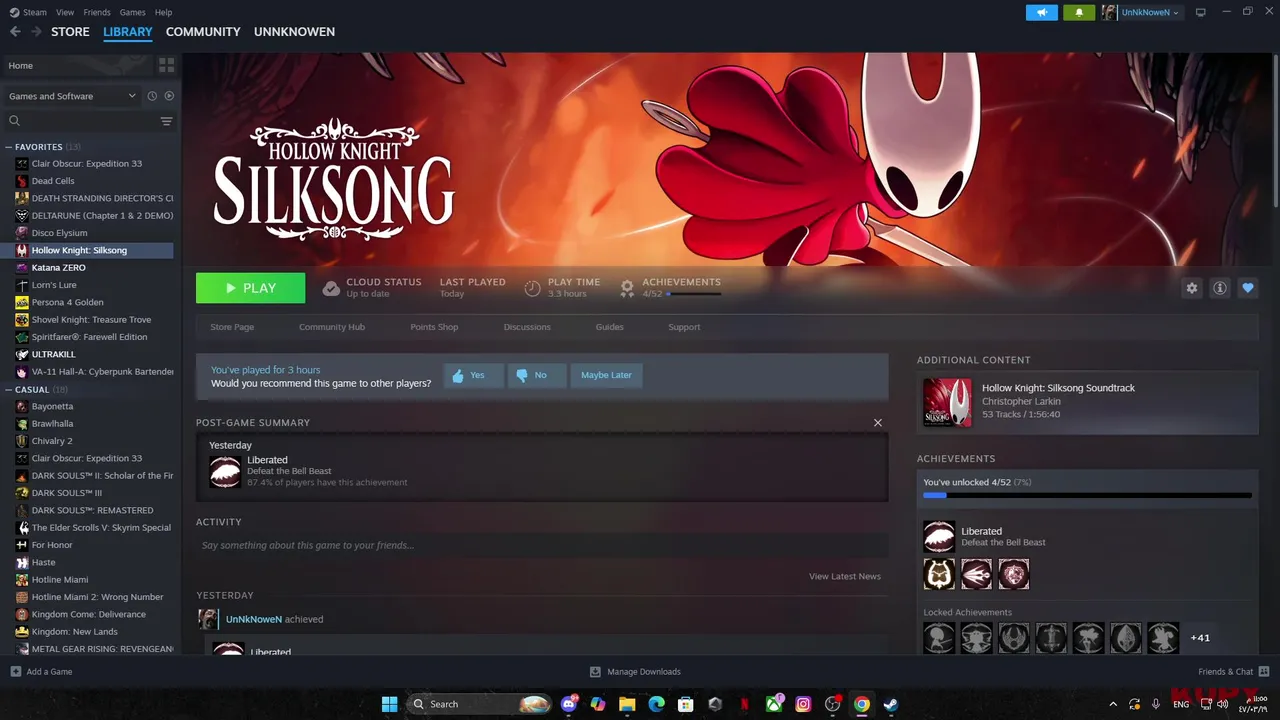1280x720 pixels.
Task: Open the Community Hub tab
Action: pos(332,327)
